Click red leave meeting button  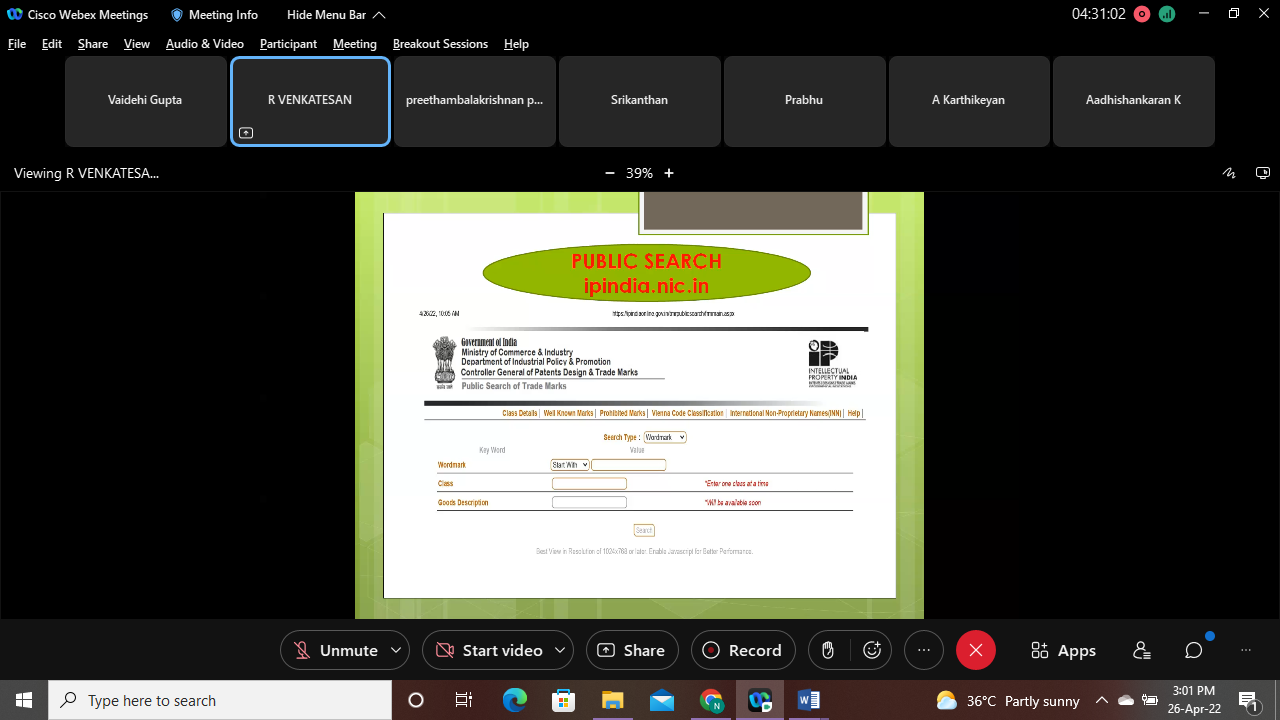[x=976, y=650]
